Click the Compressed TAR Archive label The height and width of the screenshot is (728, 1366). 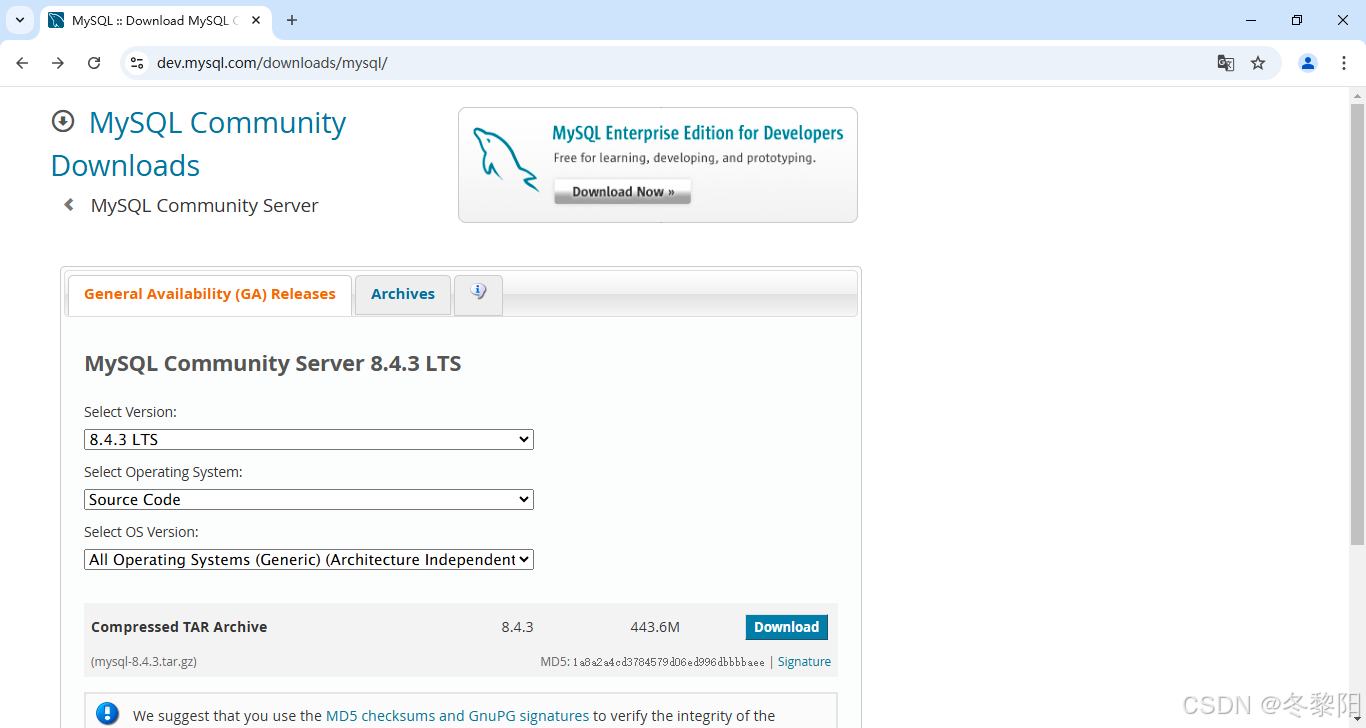(179, 627)
